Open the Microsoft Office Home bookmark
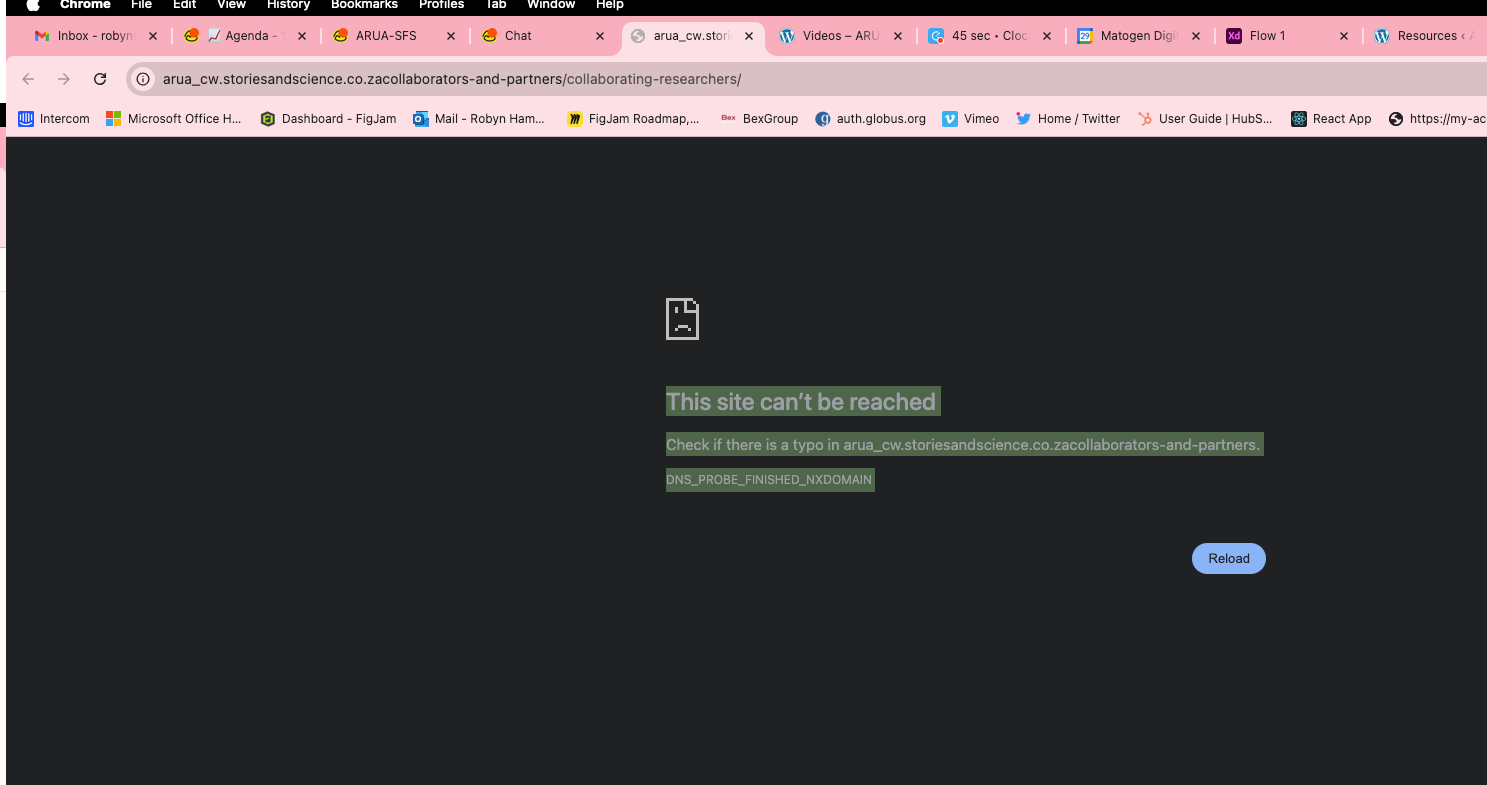This screenshot has height=785, width=1487. tap(174, 119)
